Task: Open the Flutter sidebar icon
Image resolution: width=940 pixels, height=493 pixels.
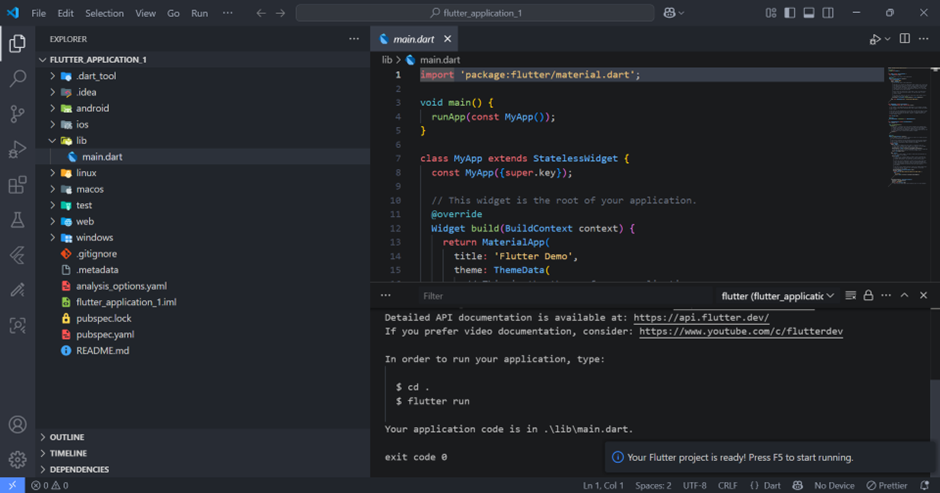Action: click(17, 255)
